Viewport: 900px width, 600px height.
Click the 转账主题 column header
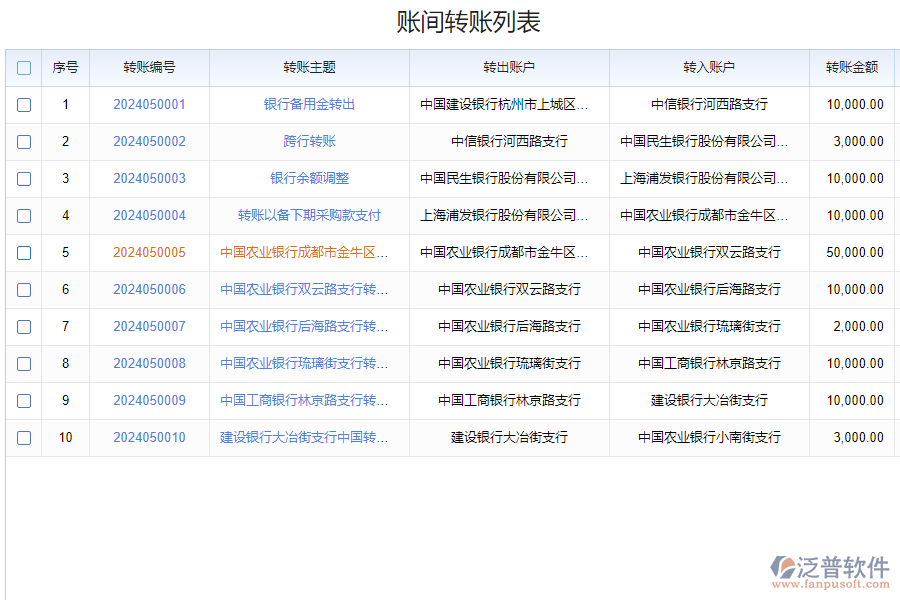pyautogui.click(x=309, y=68)
